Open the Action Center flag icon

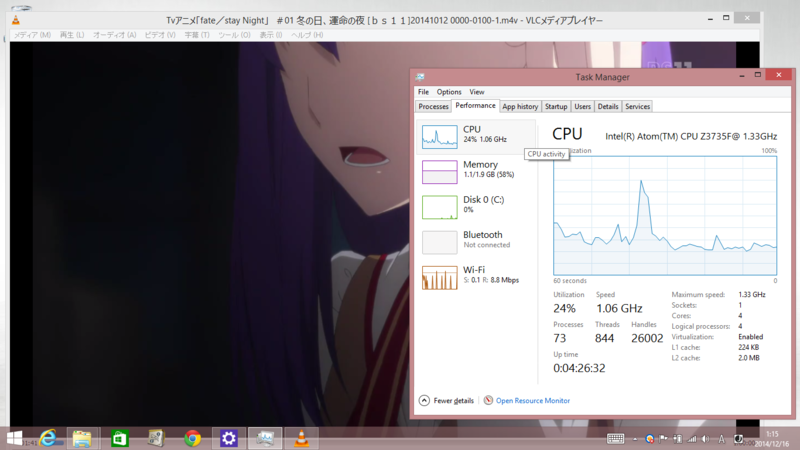[663, 439]
